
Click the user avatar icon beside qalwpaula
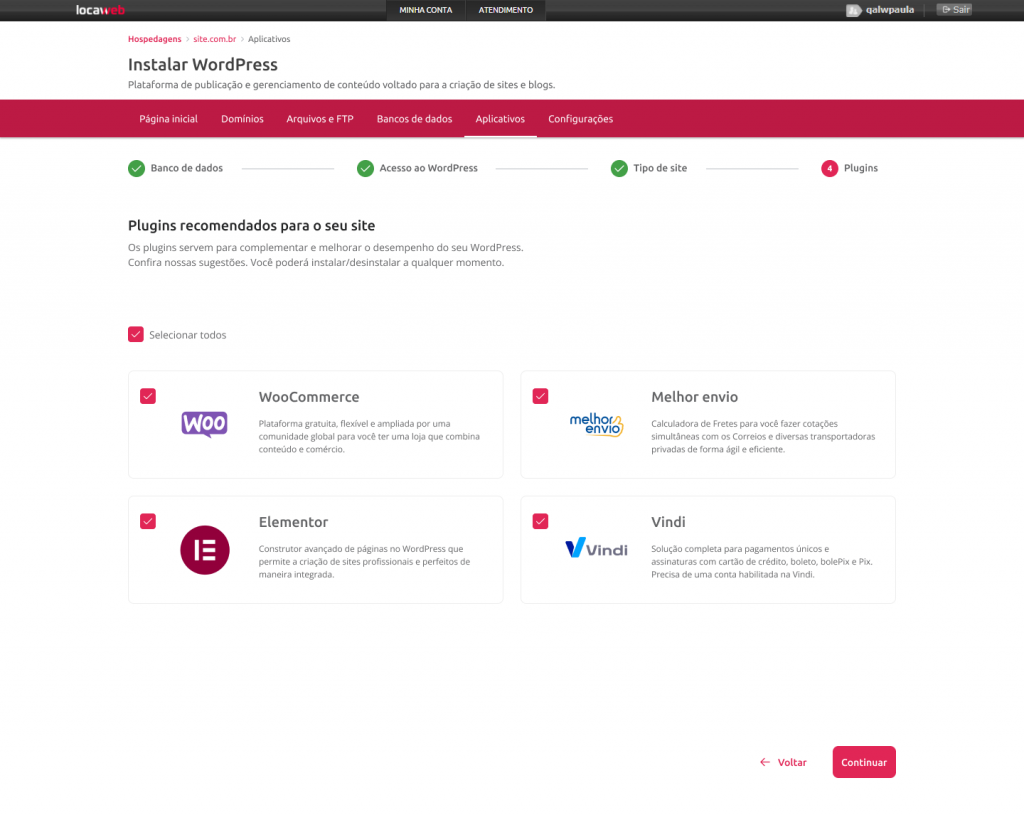854,10
